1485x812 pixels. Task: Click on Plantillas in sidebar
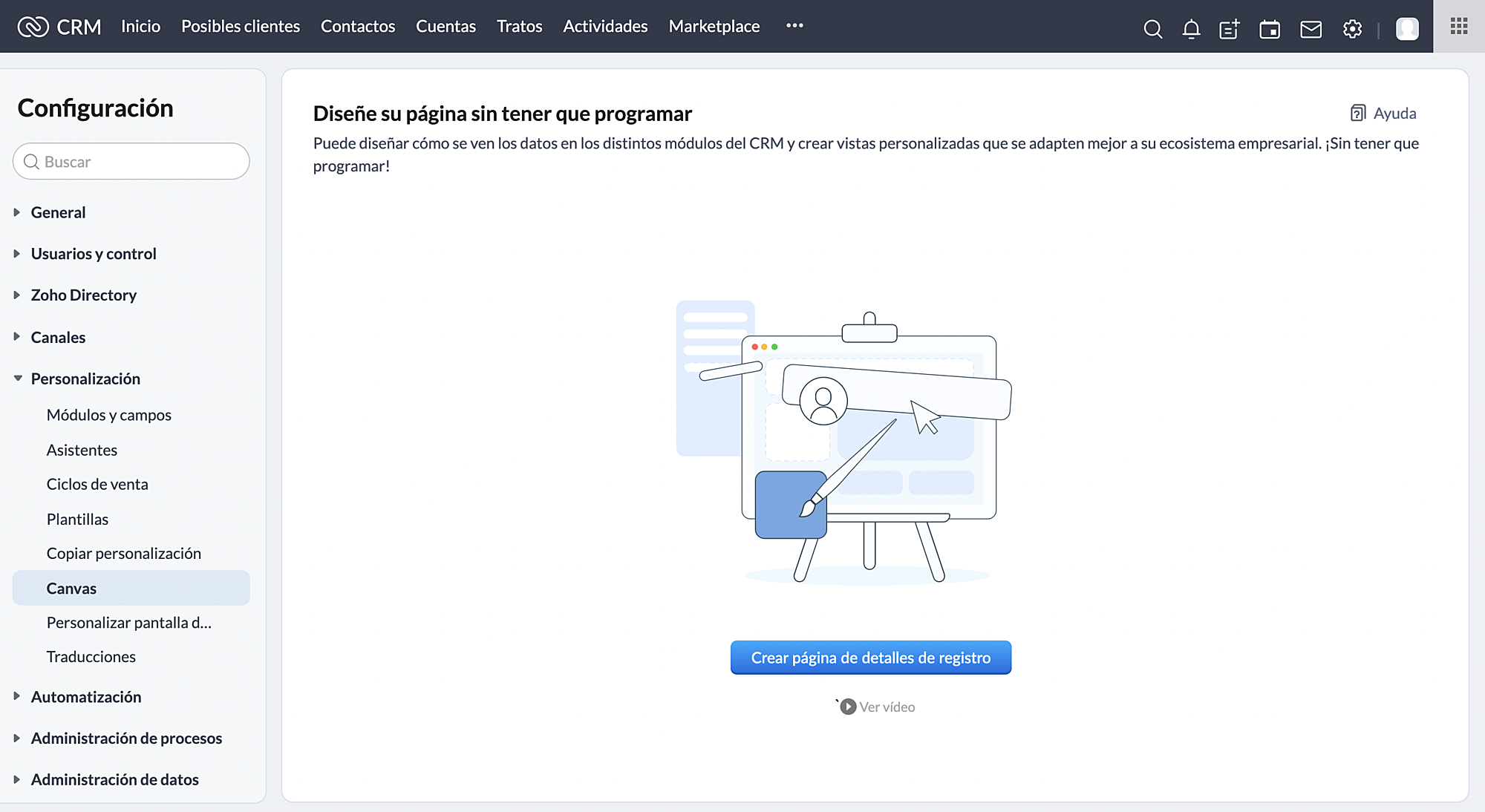point(78,519)
